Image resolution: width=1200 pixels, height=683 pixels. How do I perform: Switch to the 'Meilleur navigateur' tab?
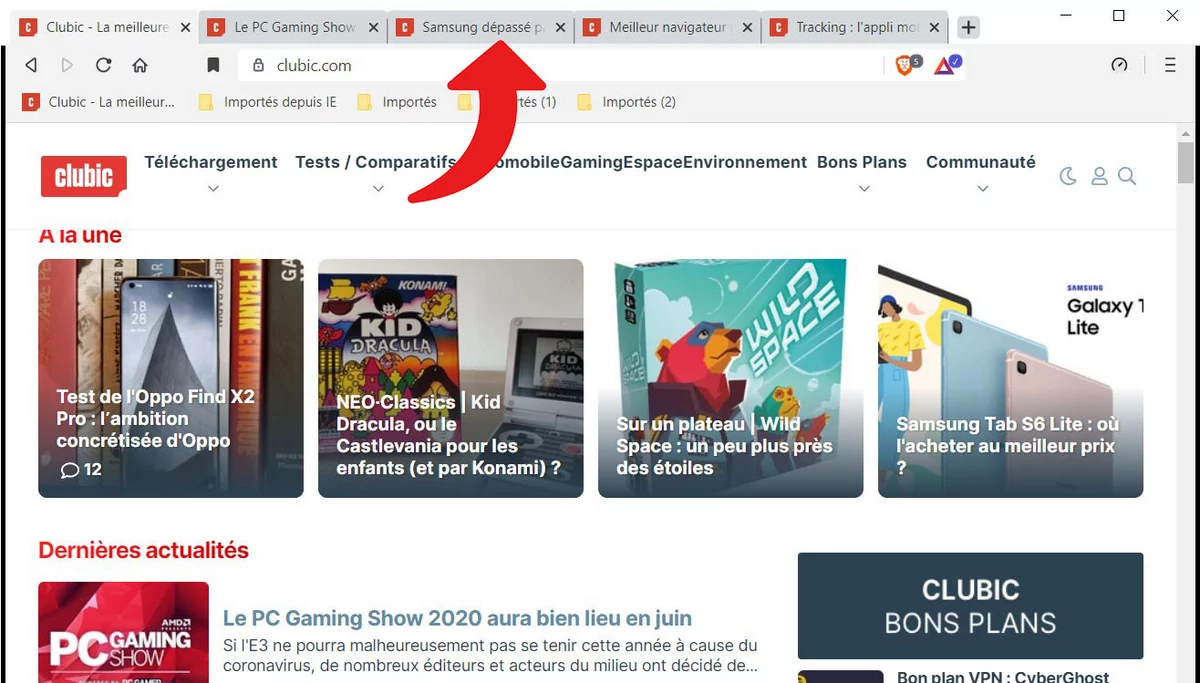click(x=668, y=28)
